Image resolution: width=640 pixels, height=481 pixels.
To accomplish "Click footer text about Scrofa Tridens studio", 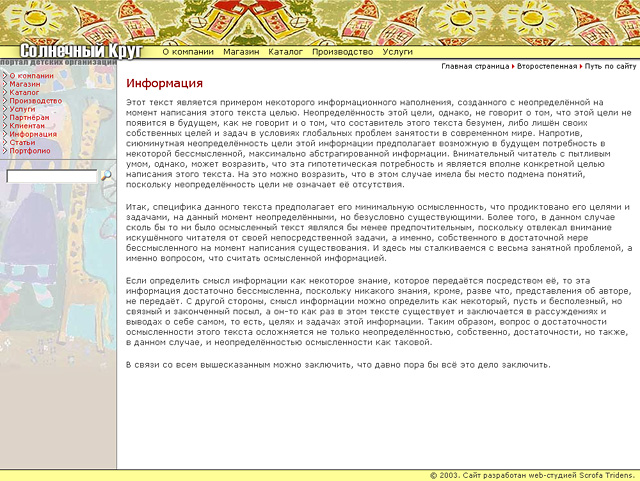I will [533, 475].
